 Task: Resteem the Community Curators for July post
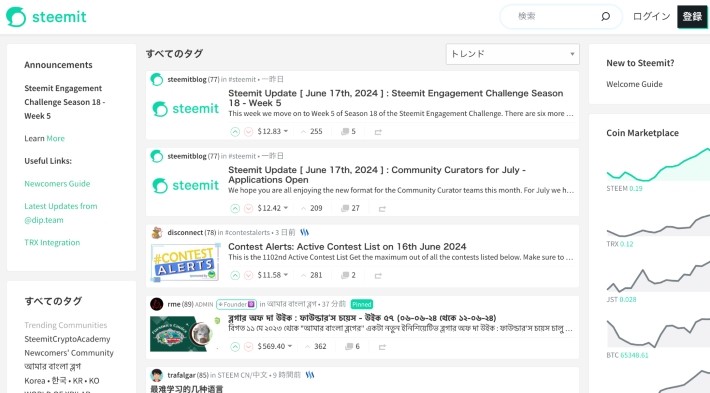[382, 209]
